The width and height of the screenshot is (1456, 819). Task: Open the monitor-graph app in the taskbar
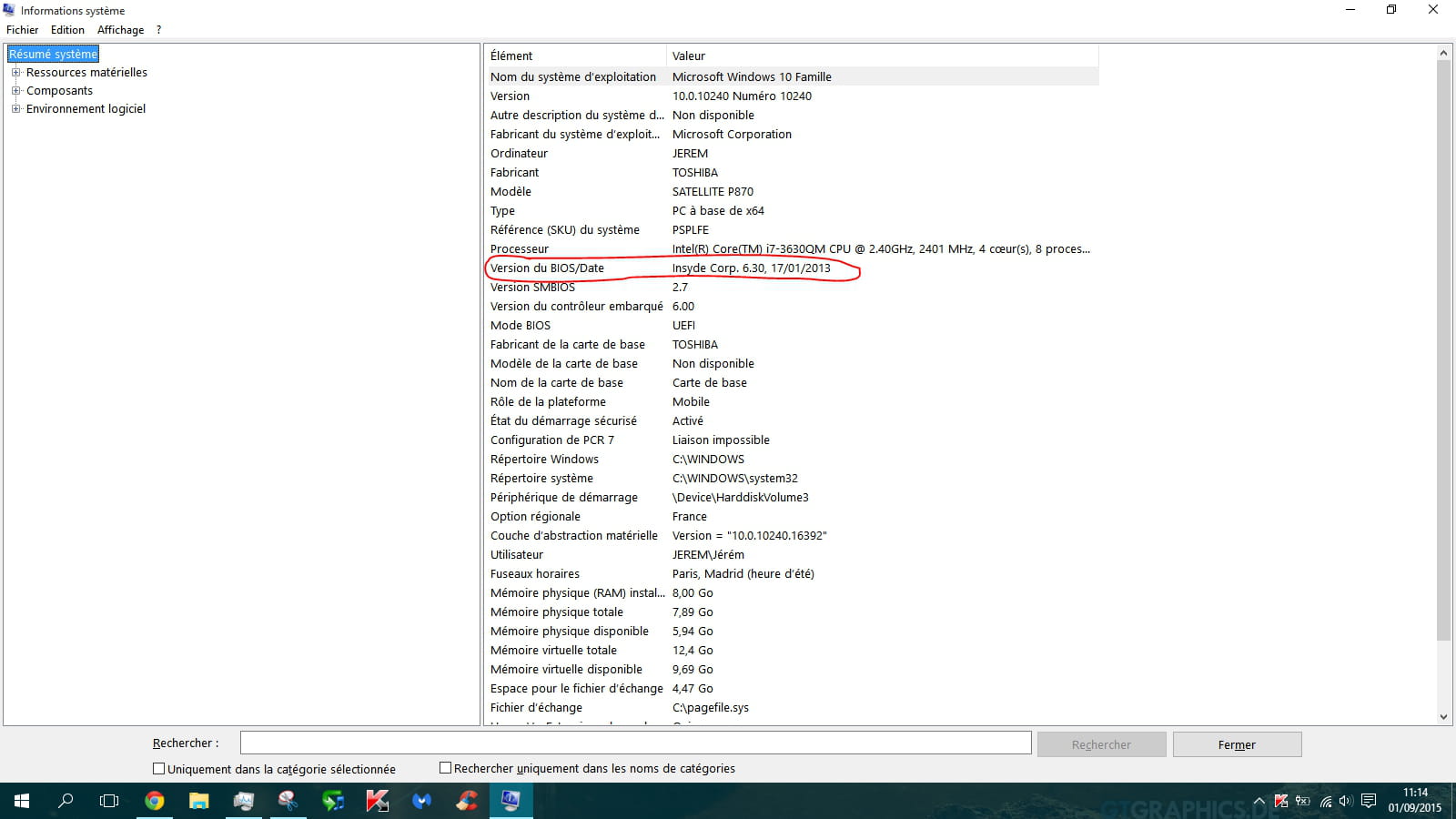pyautogui.click(x=244, y=801)
